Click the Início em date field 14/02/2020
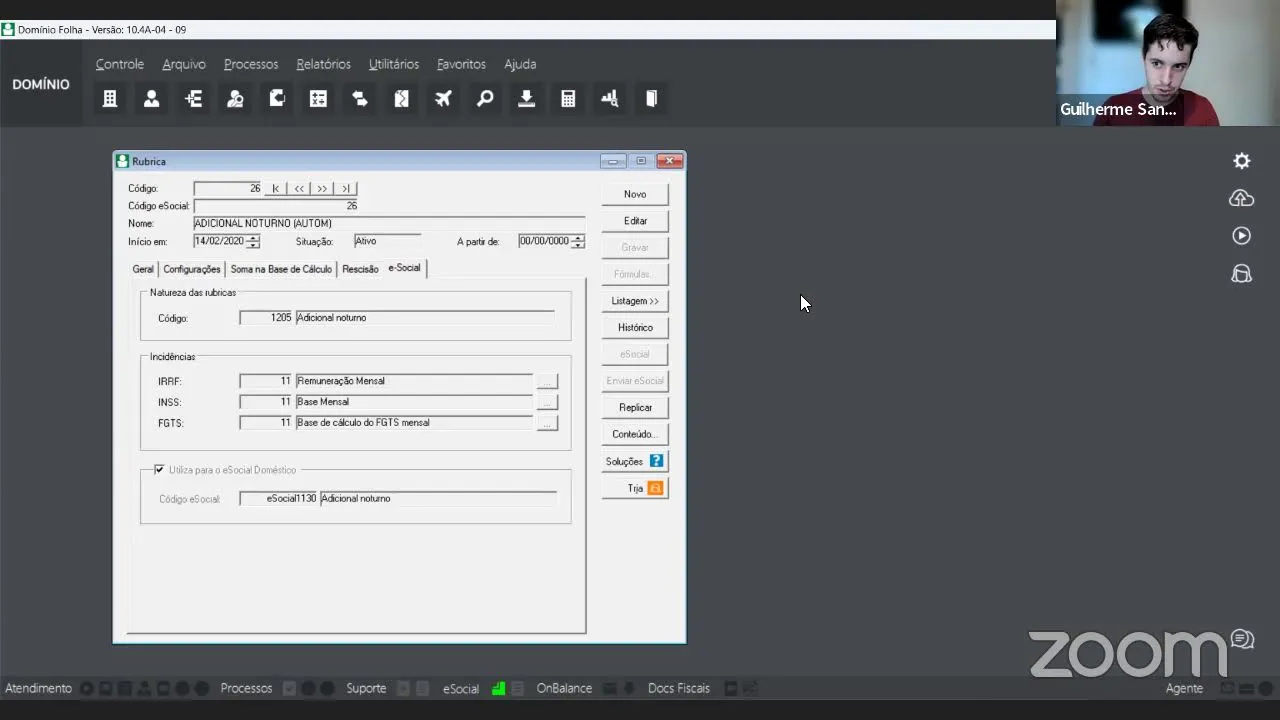 220,241
